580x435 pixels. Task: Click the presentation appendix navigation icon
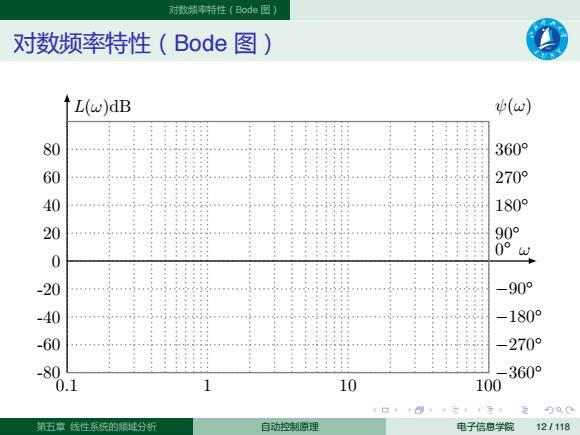(525, 410)
